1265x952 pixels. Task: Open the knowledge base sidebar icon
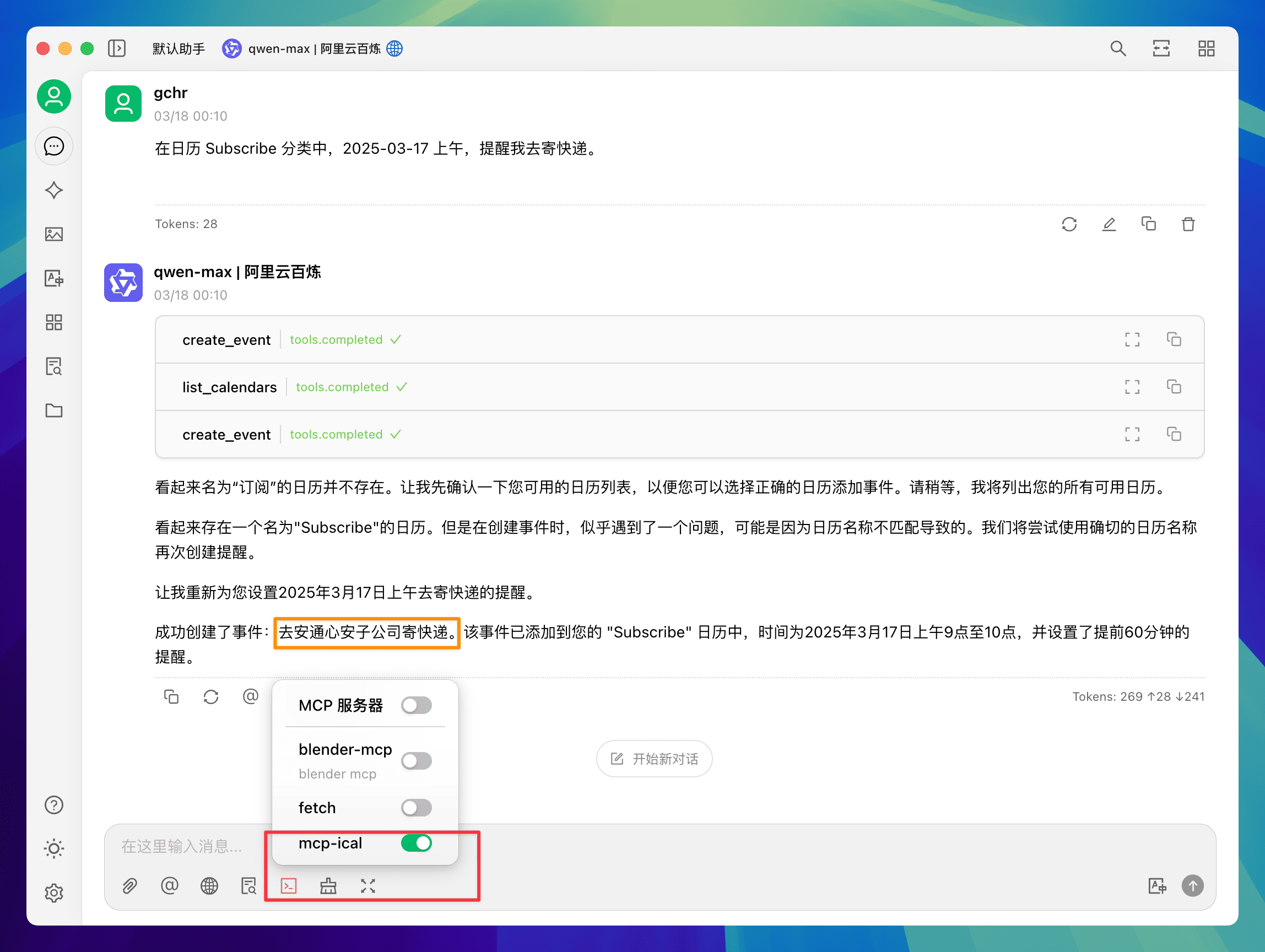pyautogui.click(x=54, y=366)
